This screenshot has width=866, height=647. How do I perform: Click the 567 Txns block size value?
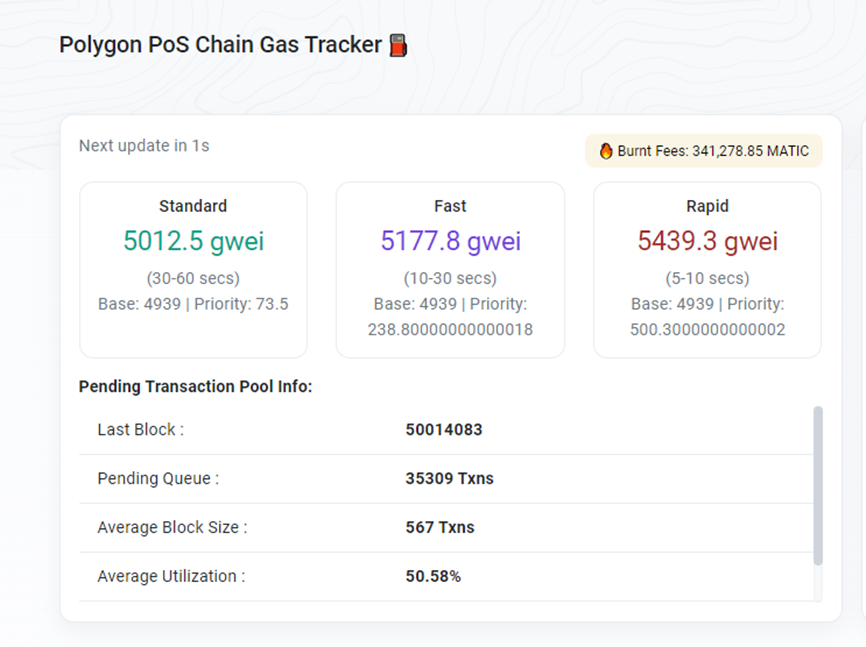440,527
